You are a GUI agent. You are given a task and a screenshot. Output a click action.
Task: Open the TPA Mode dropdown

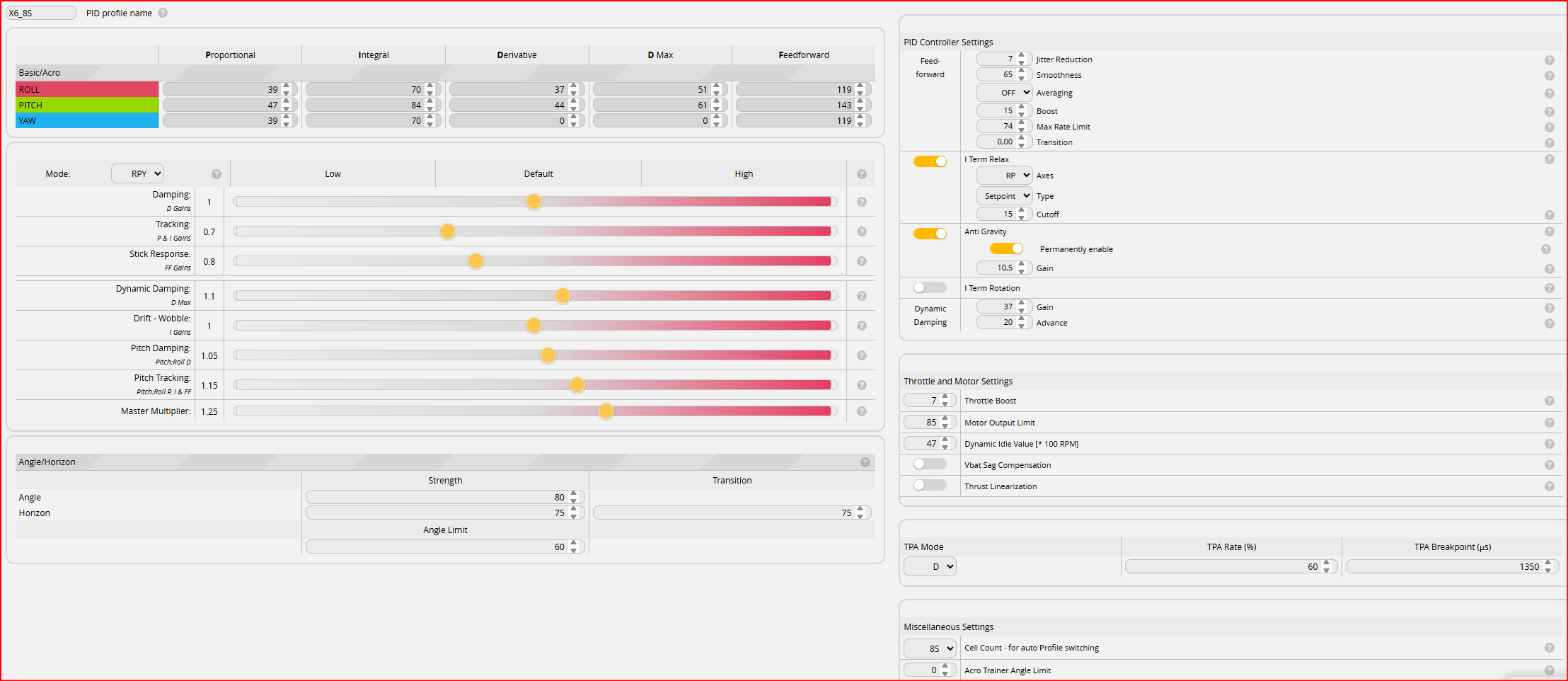pos(930,566)
